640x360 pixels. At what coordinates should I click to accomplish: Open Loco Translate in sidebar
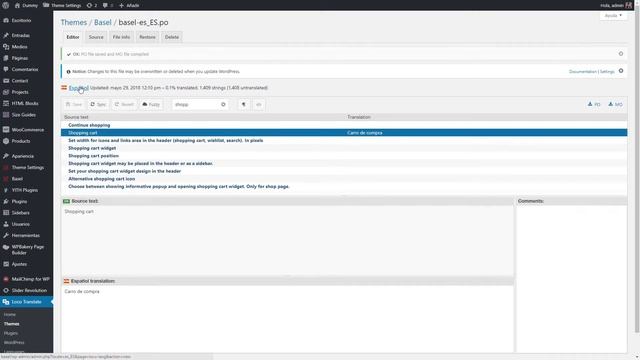[x=27, y=302]
